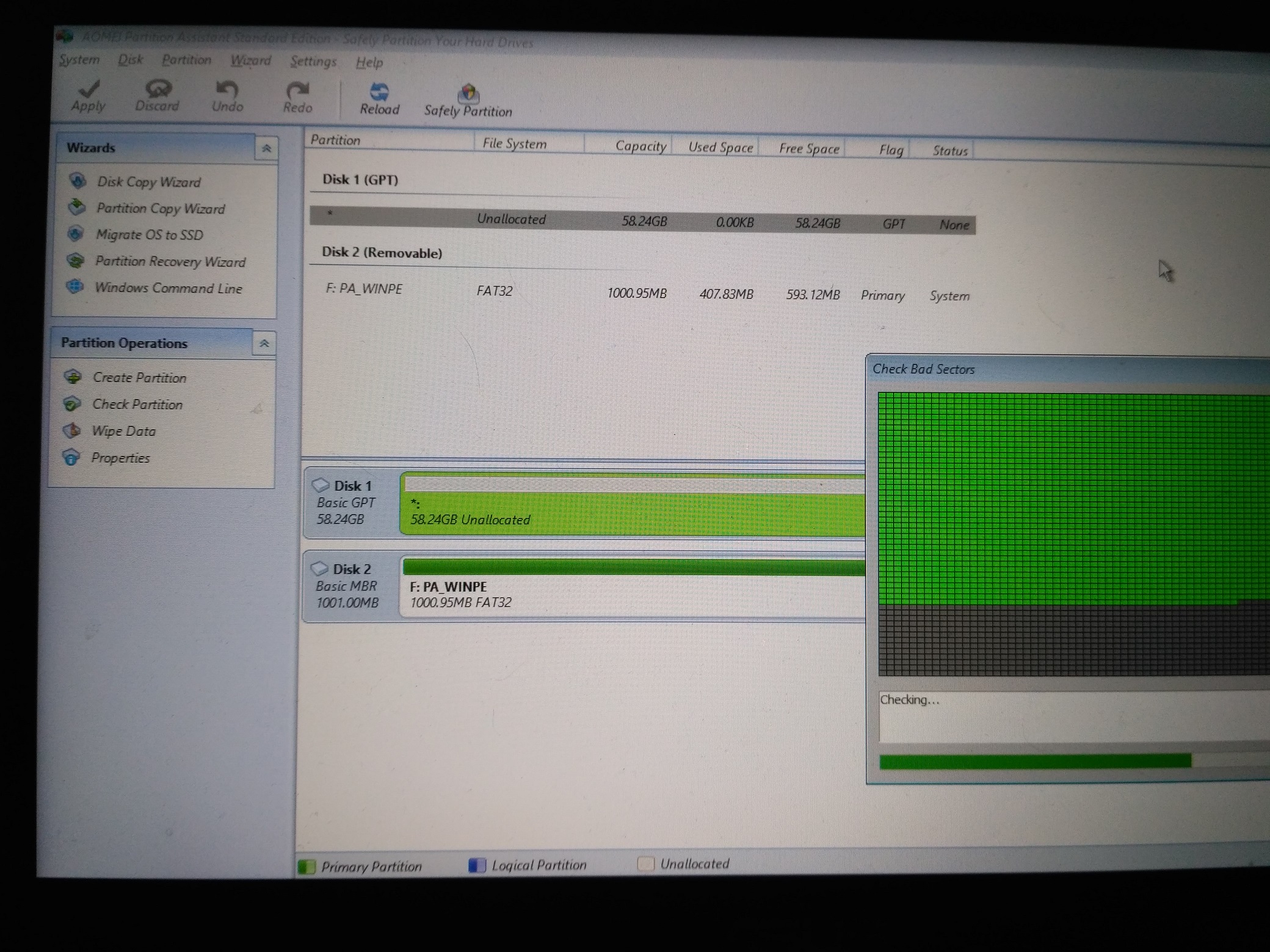Click the Capacity column header
The image size is (1270, 952).
click(640, 146)
